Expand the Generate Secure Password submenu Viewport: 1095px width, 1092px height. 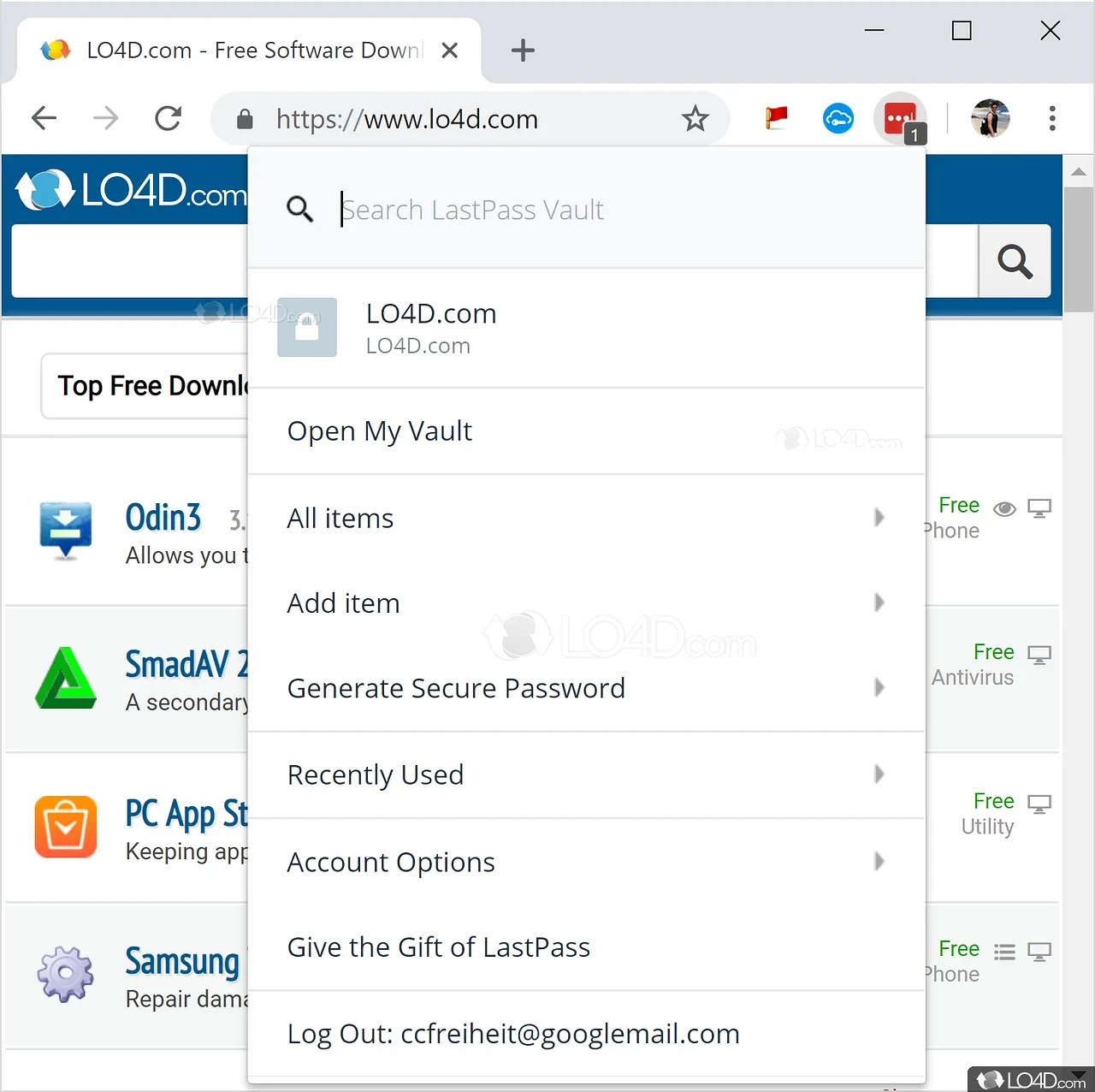pyautogui.click(x=879, y=687)
